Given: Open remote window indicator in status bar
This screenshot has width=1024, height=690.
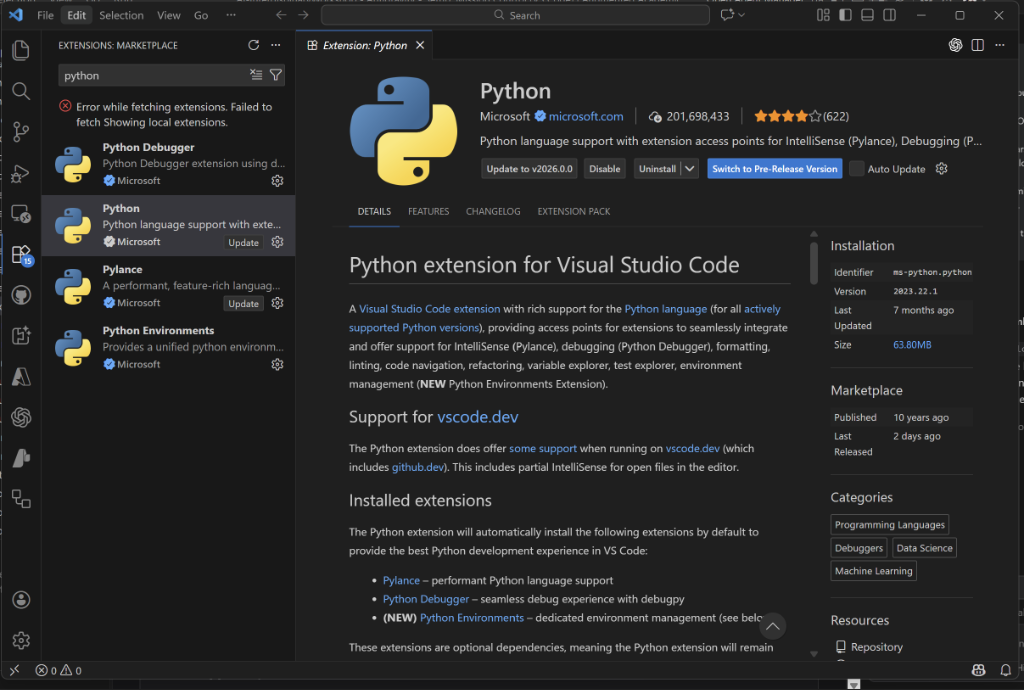Looking at the screenshot, I should pyautogui.click(x=14, y=670).
